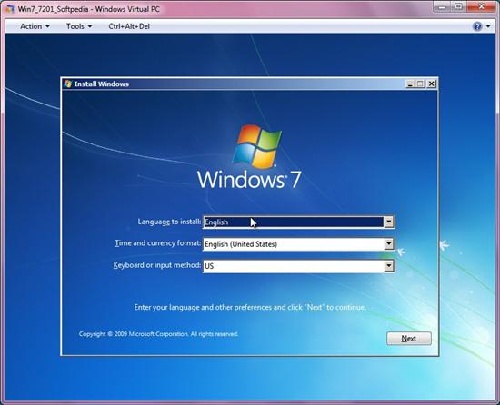Click the Windows Virtual PC title bar icon
Viewport: 500px width, 405px height.
click(10, 9)
